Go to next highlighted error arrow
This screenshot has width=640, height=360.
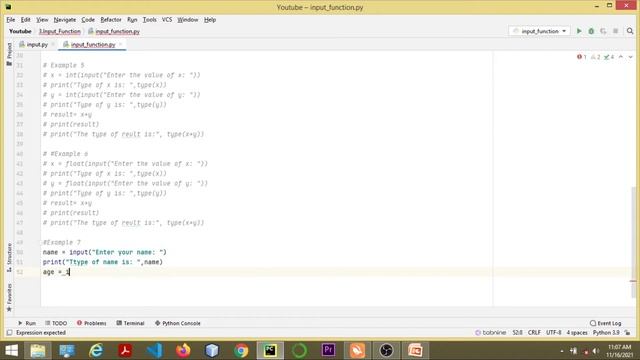tap(631, 57)
